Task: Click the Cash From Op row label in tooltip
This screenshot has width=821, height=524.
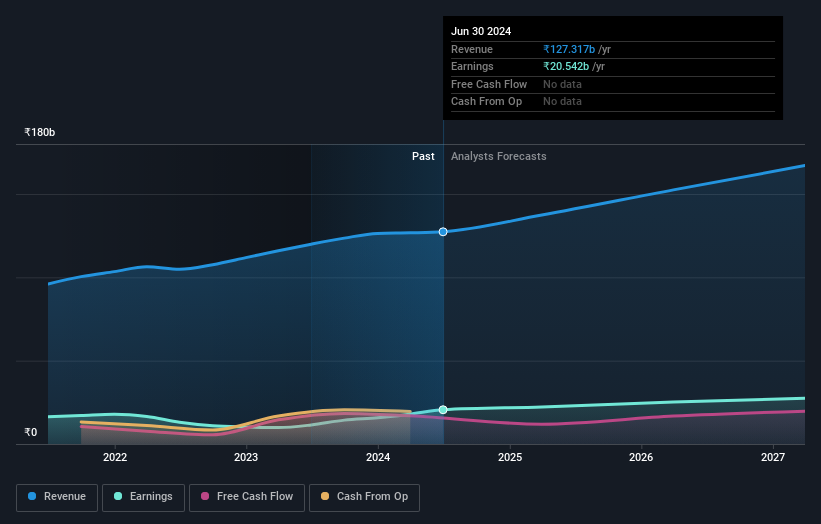Action: (x=486, y=102)
